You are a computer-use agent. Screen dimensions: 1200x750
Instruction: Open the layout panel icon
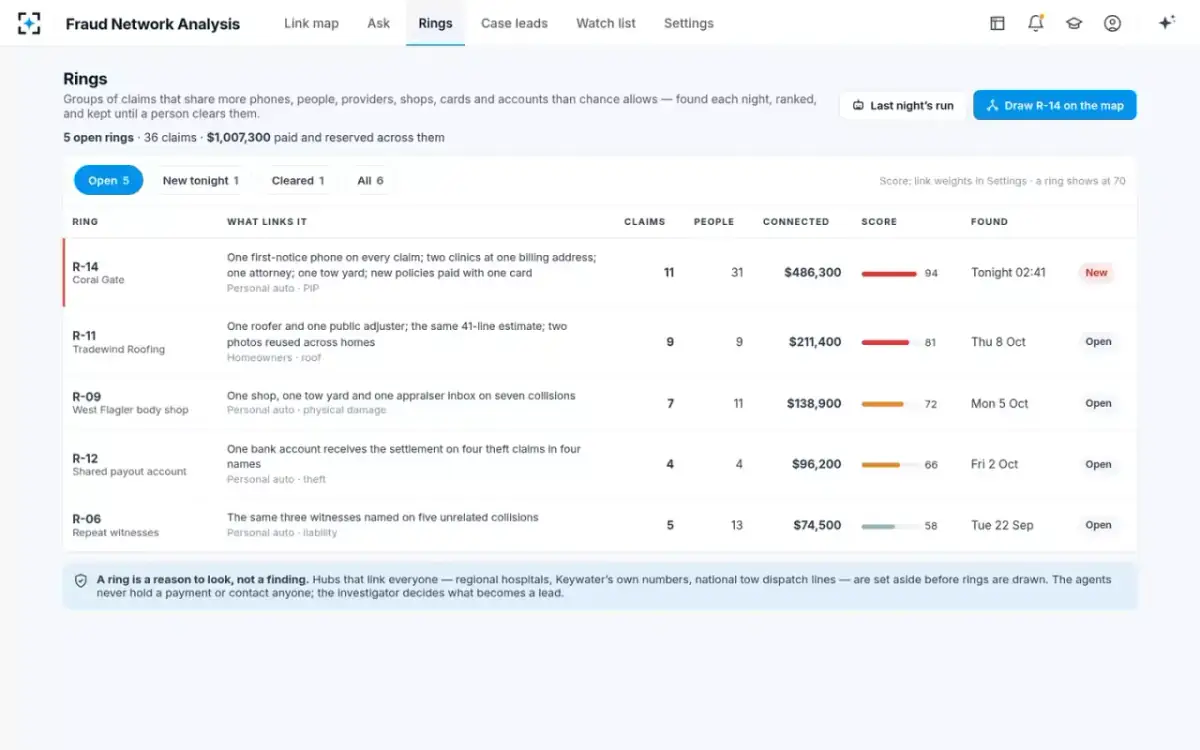tap(997, 23)
